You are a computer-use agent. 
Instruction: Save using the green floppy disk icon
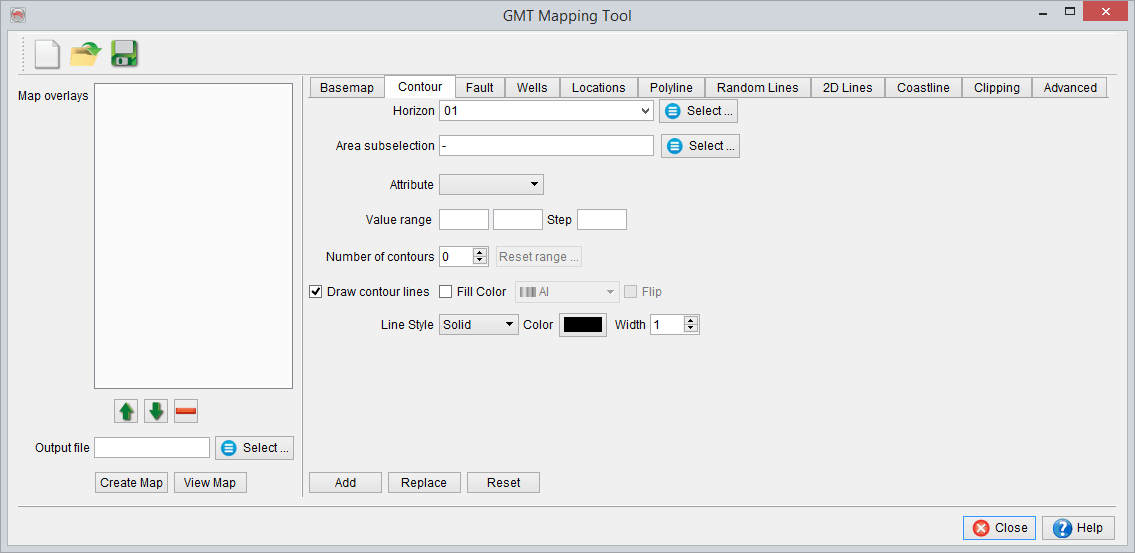(124, 54)
